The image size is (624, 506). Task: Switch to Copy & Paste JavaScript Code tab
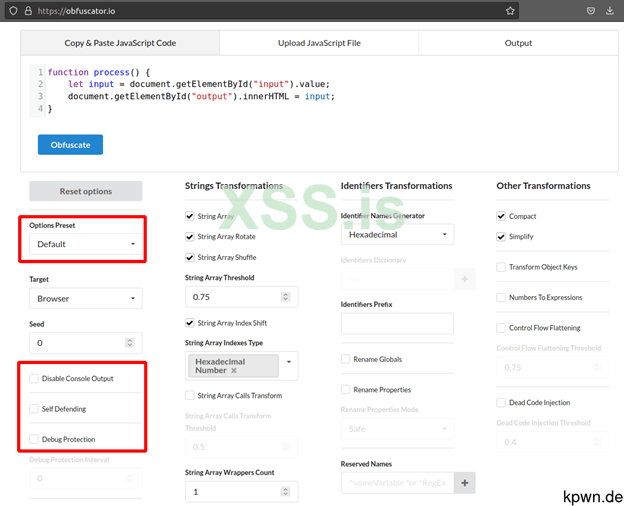120,43
